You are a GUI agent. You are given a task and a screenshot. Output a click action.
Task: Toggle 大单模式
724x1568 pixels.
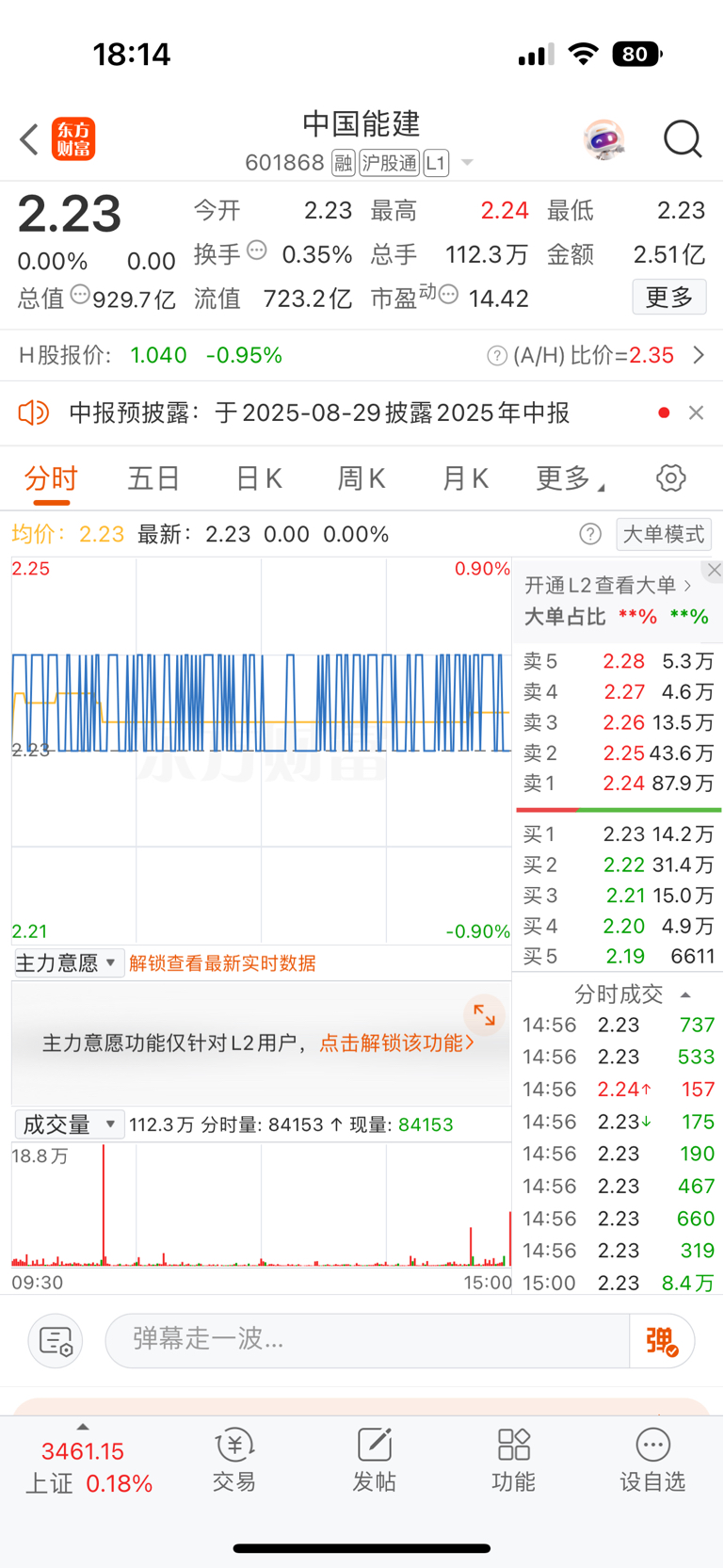point(664,535)
